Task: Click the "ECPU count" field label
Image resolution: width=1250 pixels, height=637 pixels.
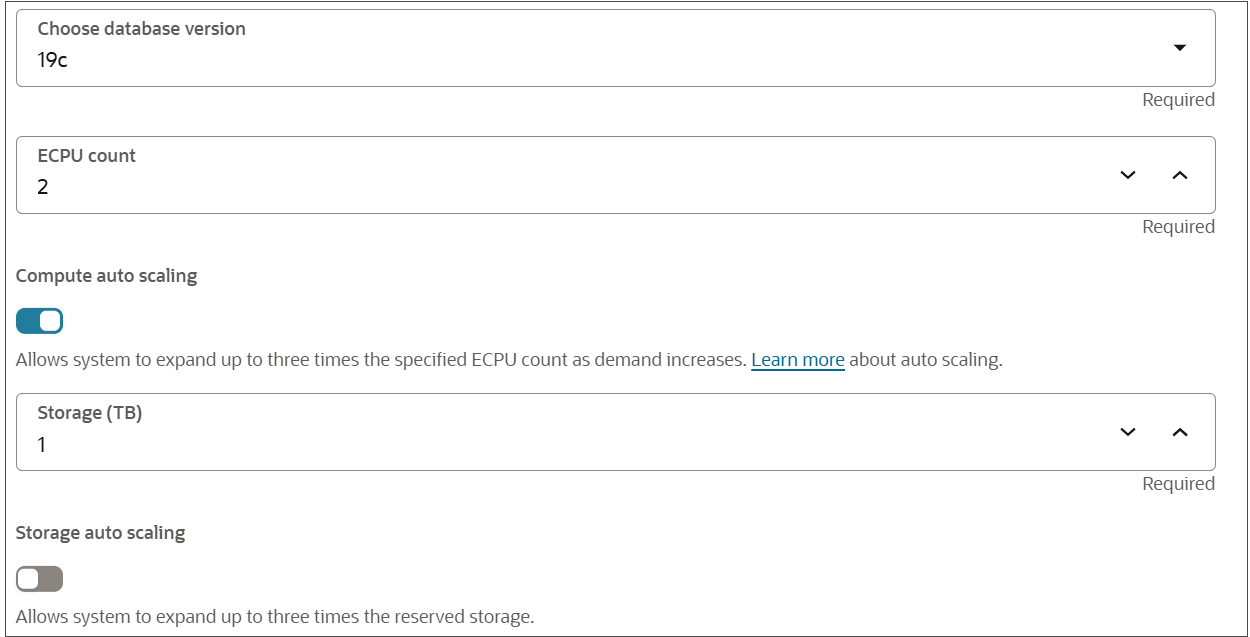Action: pyautogui.click(x=86, y=156)
